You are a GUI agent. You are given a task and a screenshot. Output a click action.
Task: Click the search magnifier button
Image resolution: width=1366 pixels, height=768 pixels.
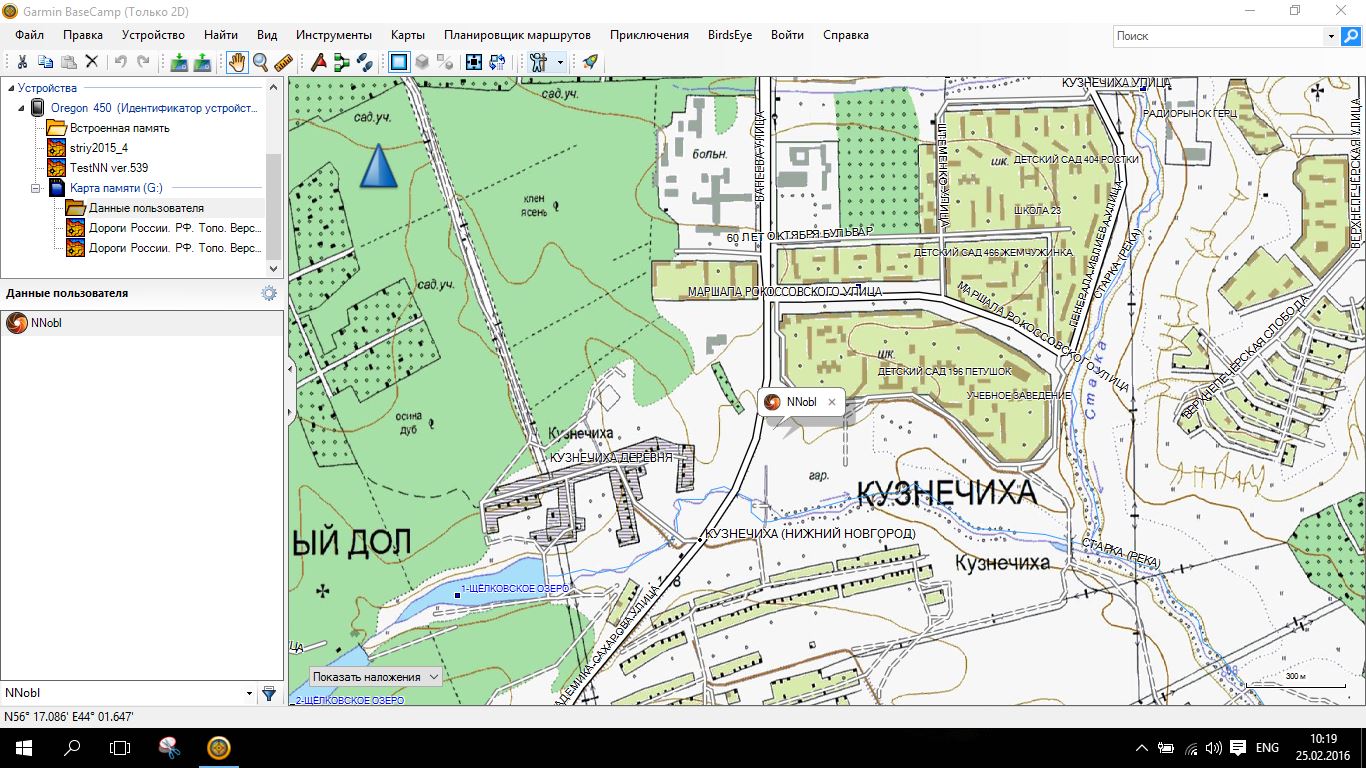click(1350, 36)
